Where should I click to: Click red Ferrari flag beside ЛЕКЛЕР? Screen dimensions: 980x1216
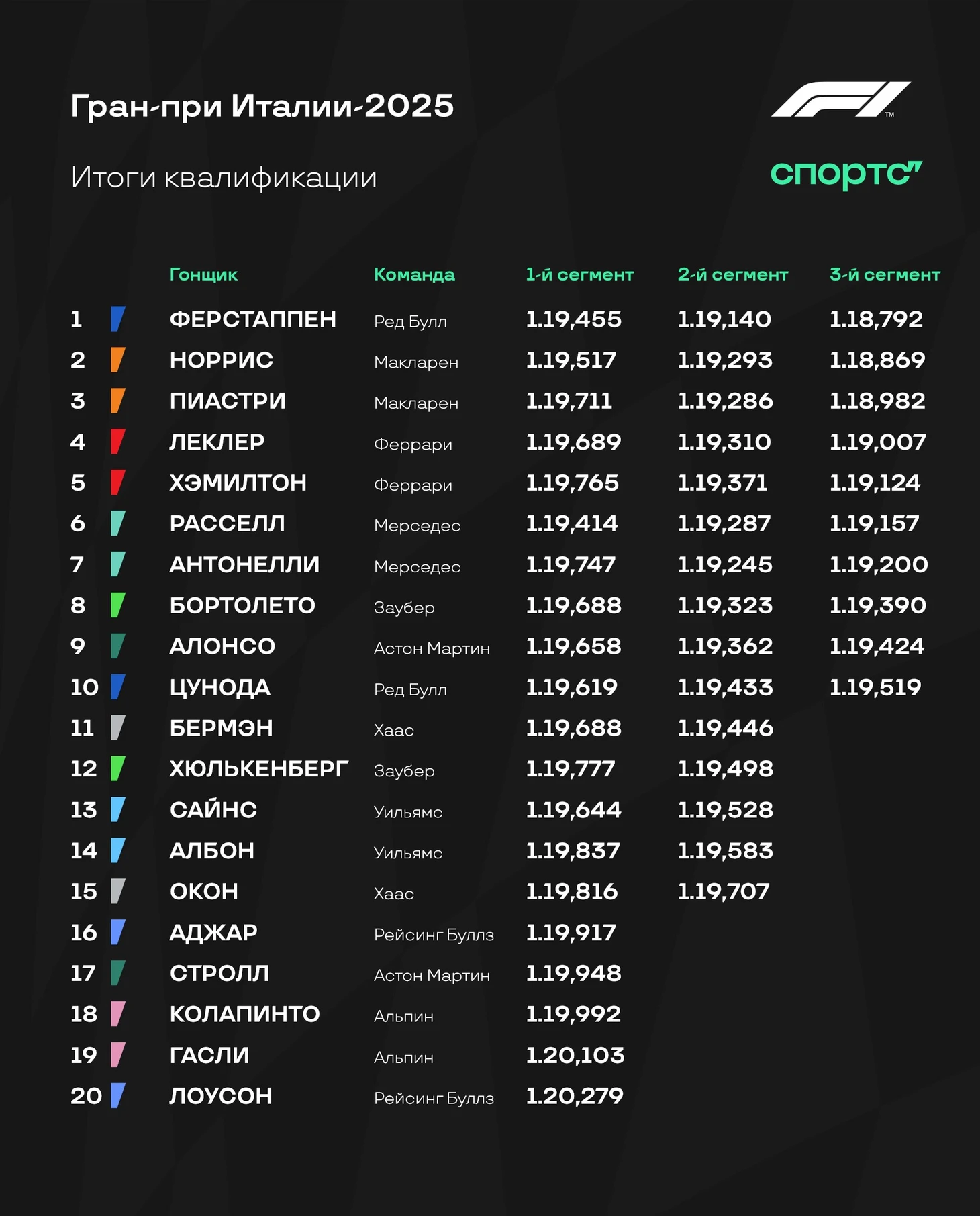click(118, 442)
